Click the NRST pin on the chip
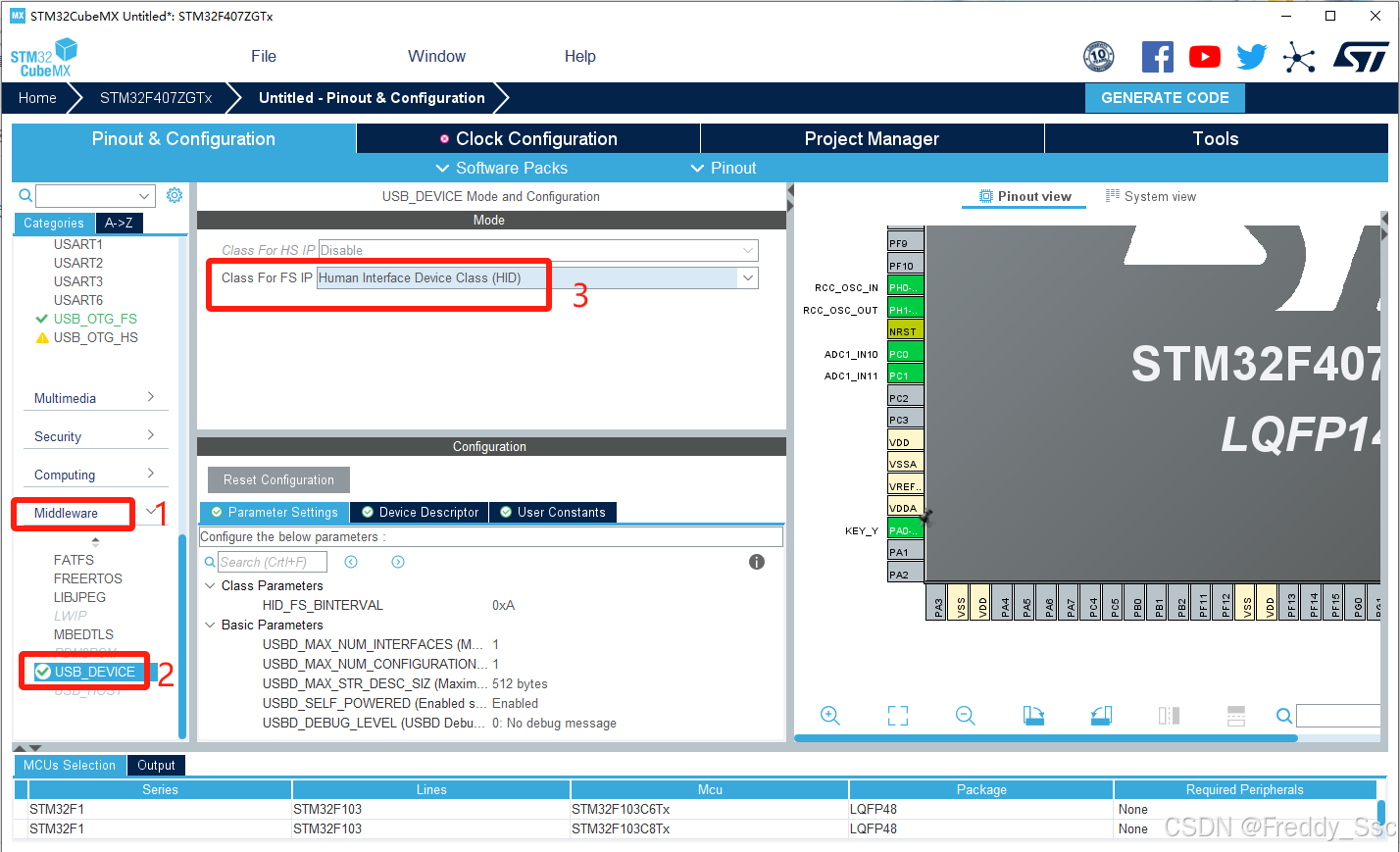The width and height of the screenshot is (1400, 852). (x=906, y=330)
